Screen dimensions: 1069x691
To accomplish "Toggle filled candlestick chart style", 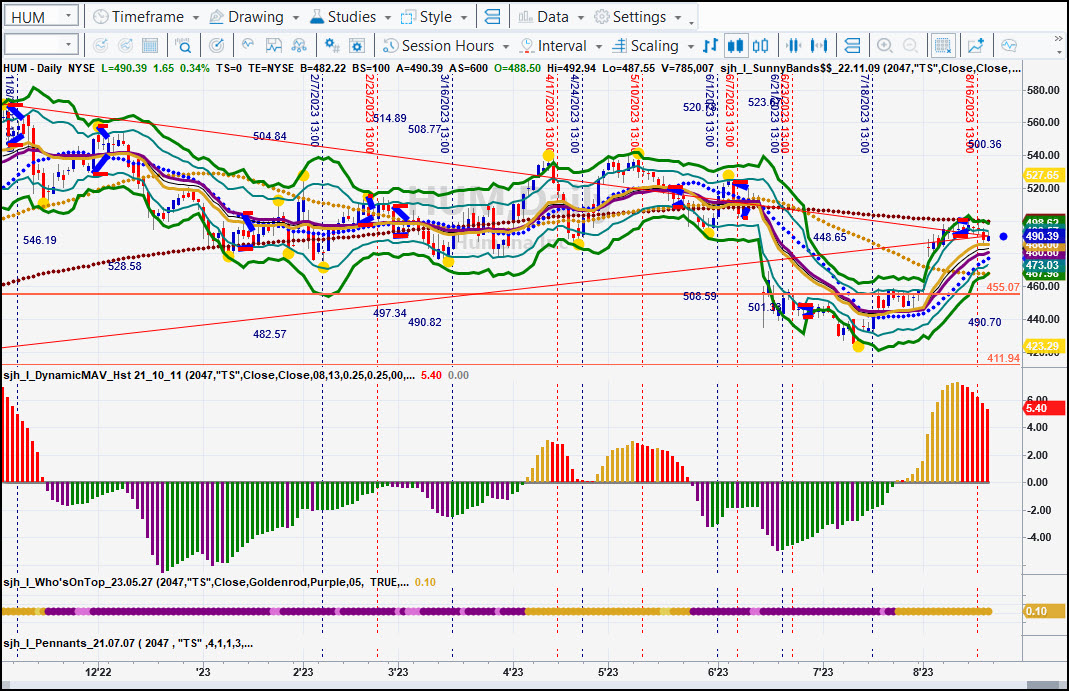I will click(x=736, y=46).
